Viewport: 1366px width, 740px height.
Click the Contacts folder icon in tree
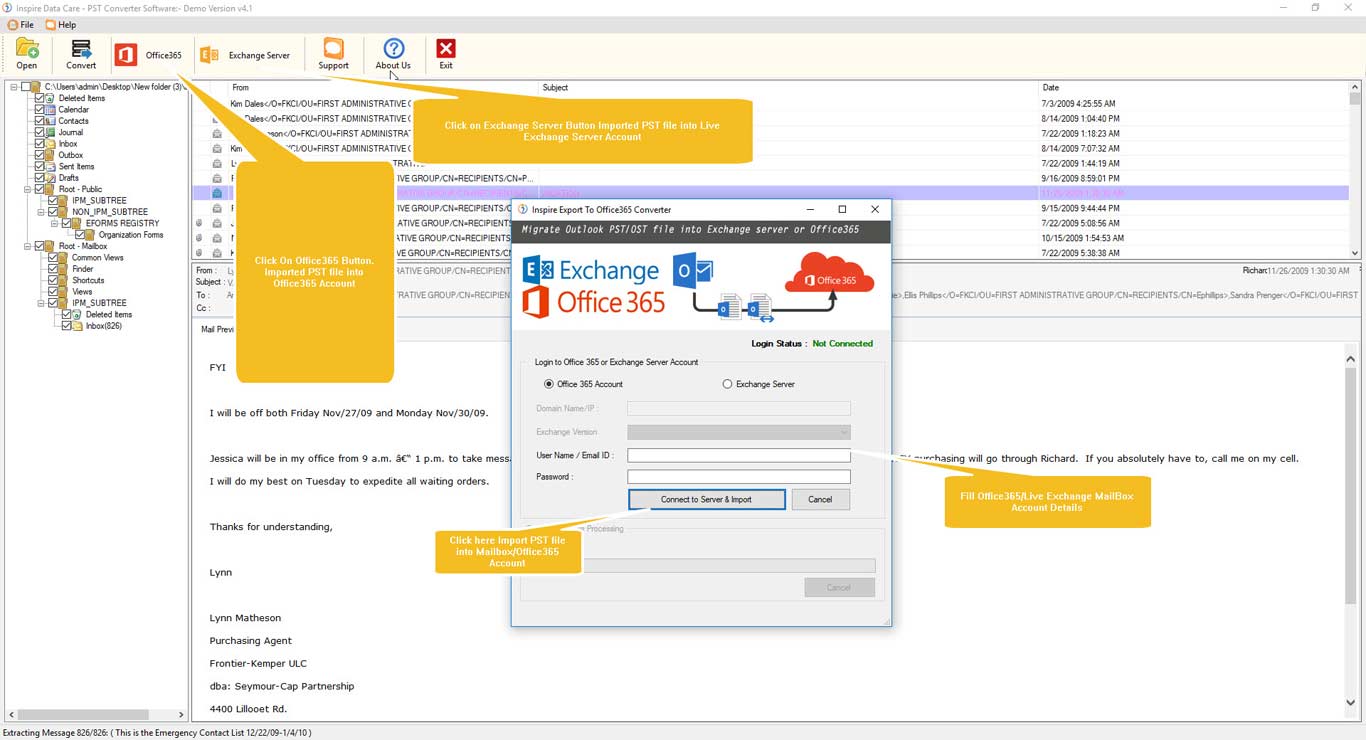point(51,121)
